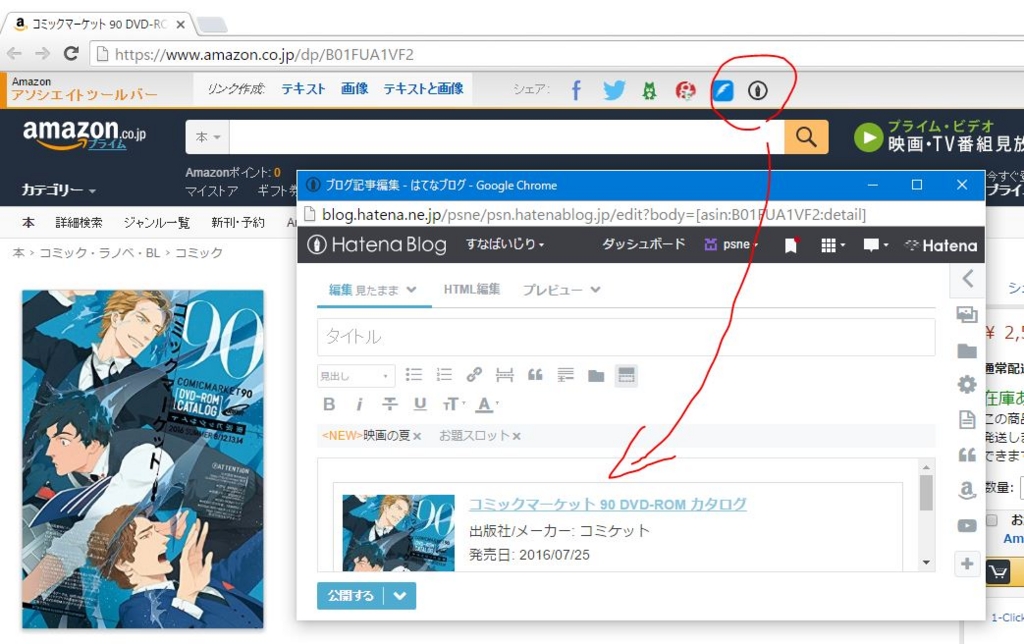
Task: Collapse the Hatena sidebar with the chevron
Action: [968, 278]
